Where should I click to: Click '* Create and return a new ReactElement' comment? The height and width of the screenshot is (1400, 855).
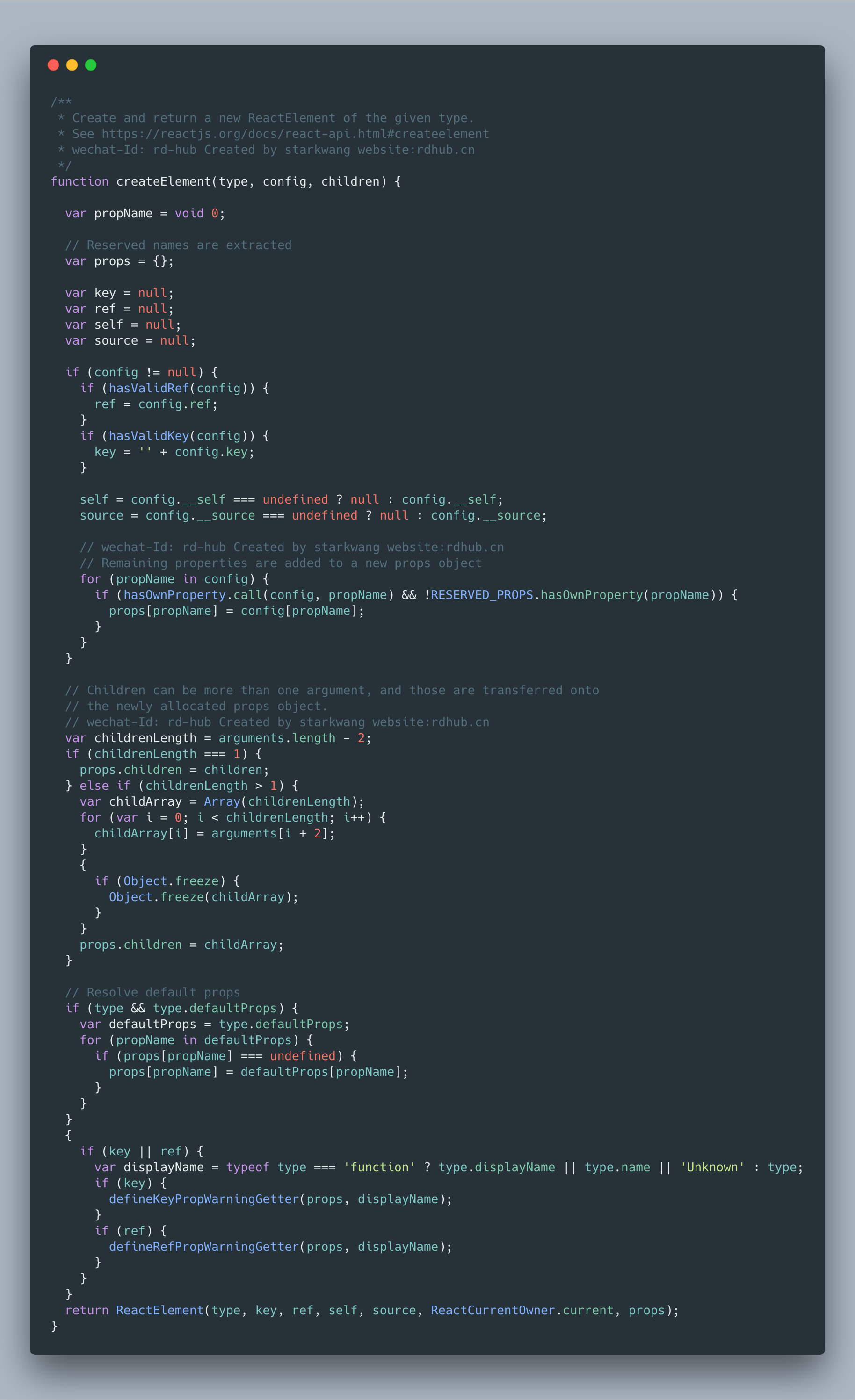pyautogui.click(x=266, y=118)
